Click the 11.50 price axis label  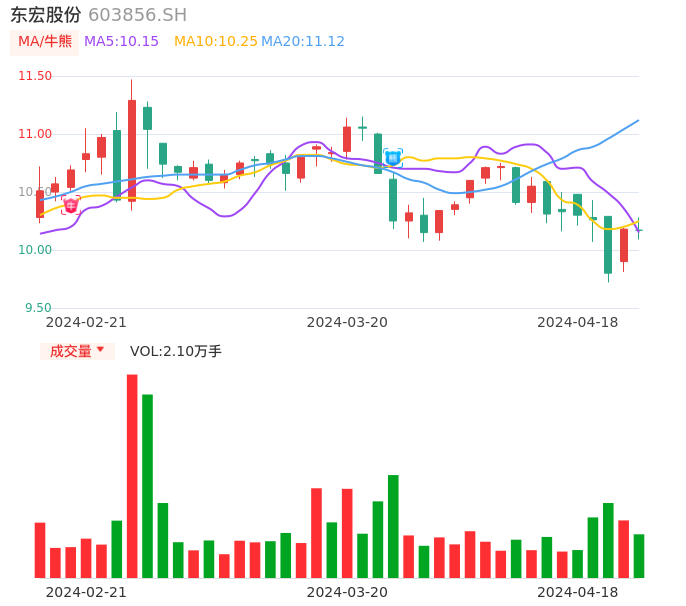[36, 76]
